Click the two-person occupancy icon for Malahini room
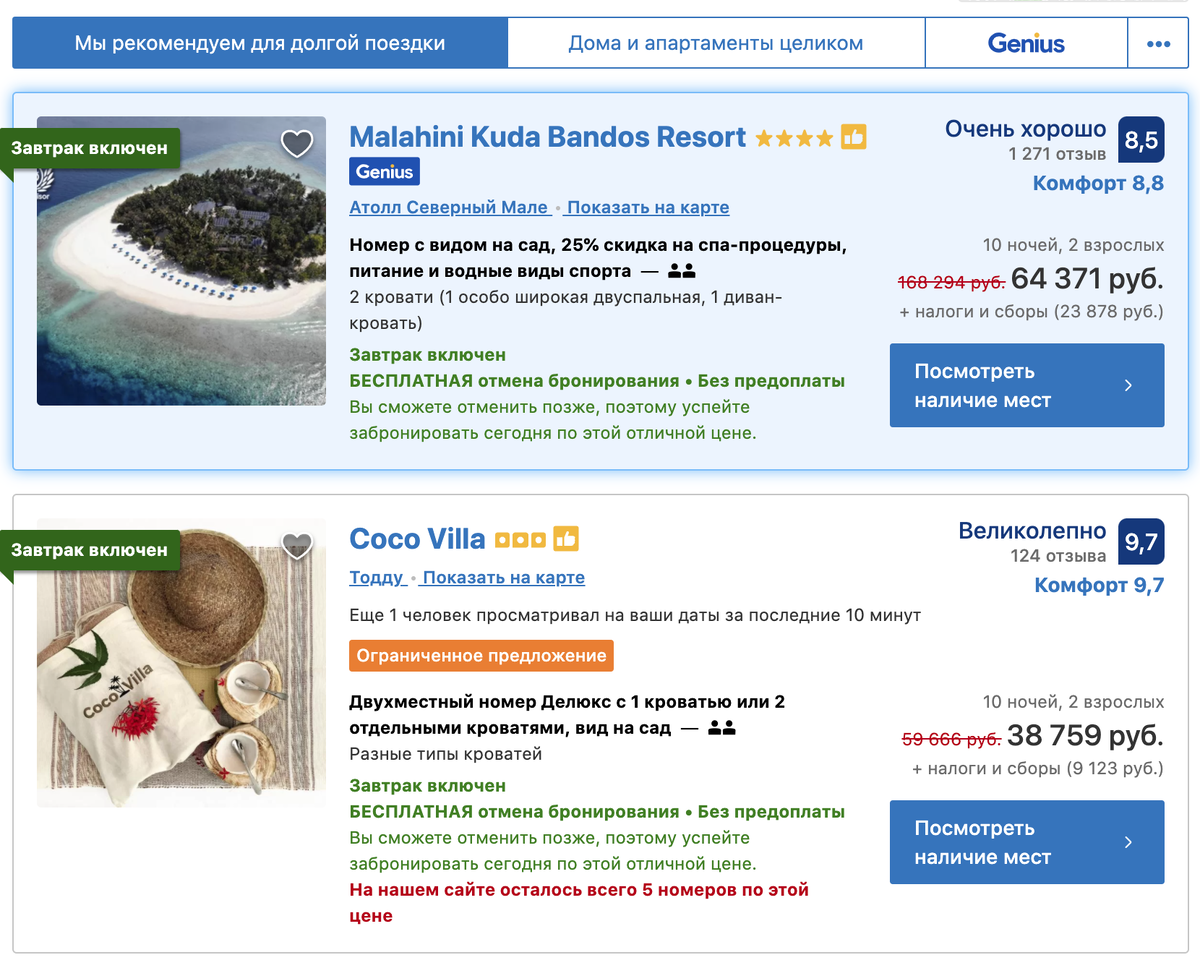 (682, 271)
